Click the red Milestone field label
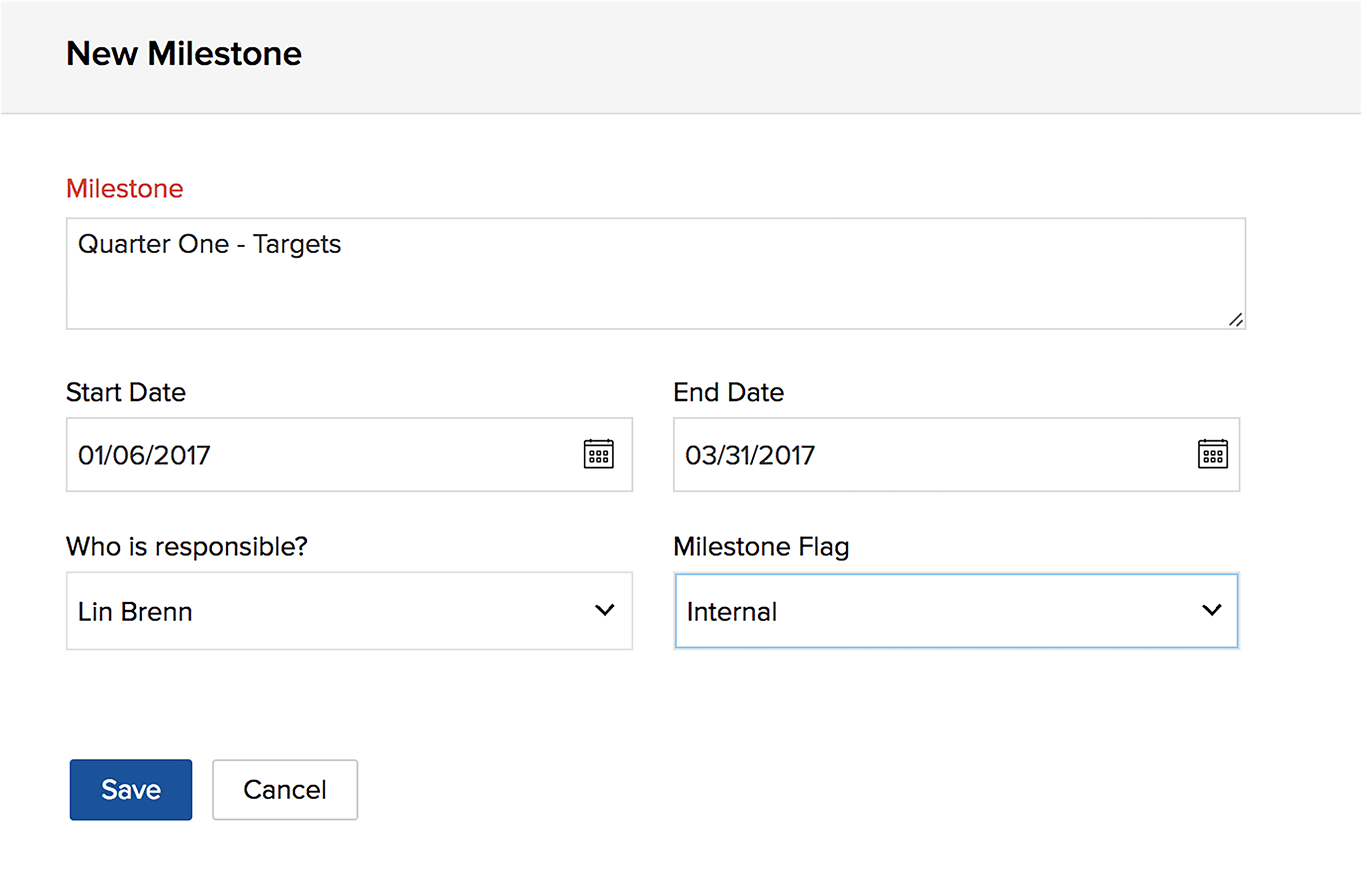 tap(125, 189)
